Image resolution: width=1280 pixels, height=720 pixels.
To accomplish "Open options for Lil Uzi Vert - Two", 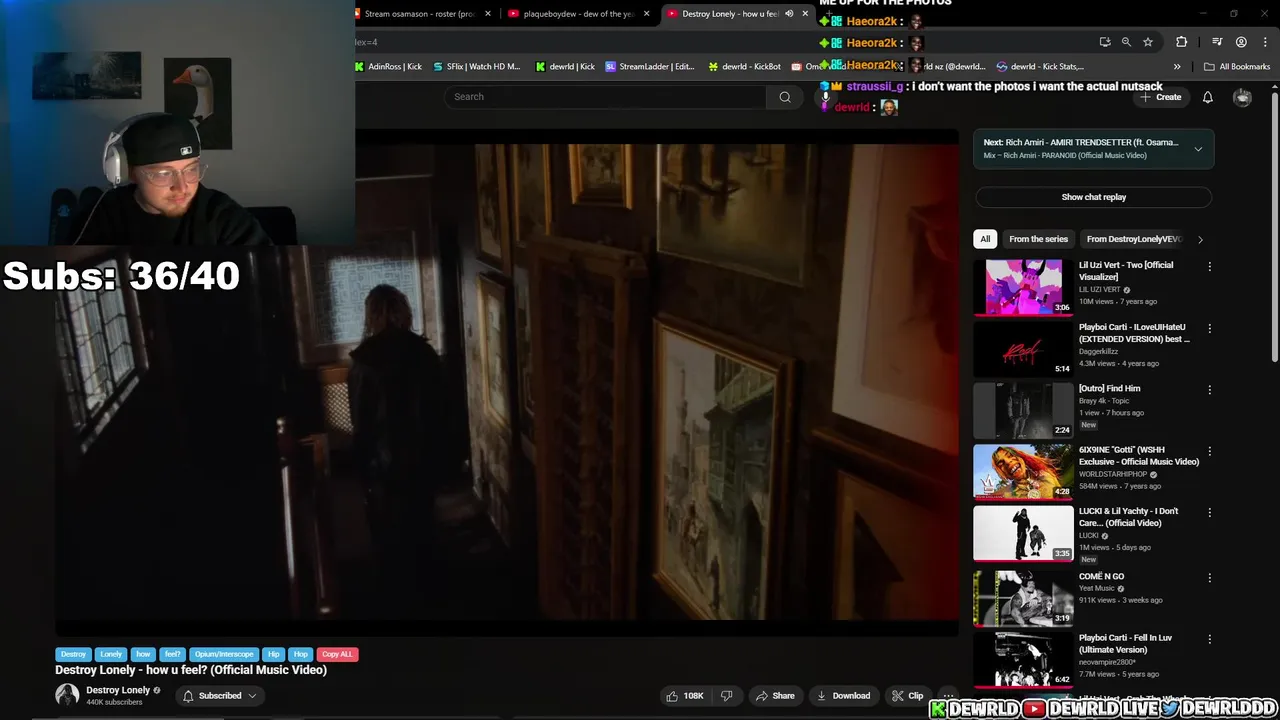I will [1209, 267].
